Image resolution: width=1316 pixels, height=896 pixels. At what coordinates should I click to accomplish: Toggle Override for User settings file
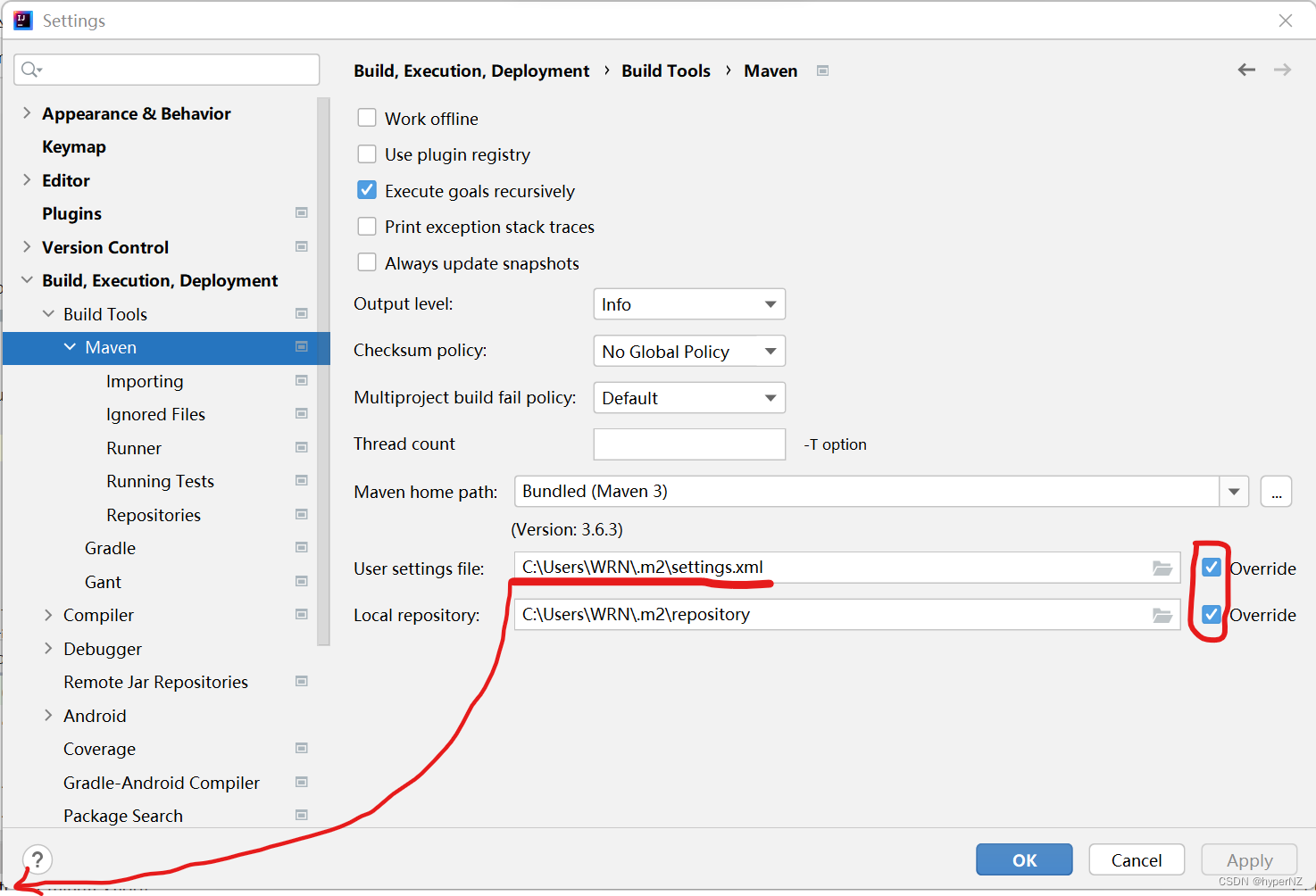click(1212, 567)
